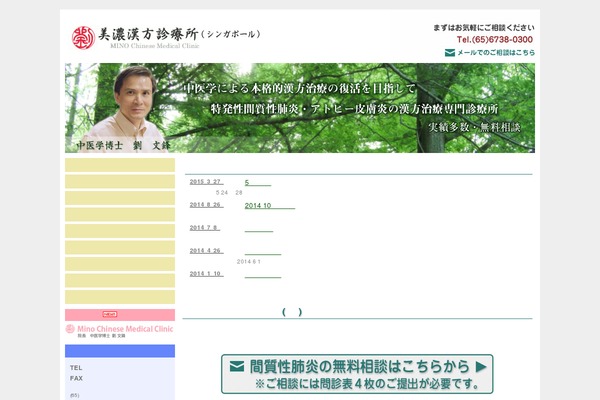Click the forest banner image with doctor

click(x=300, y=108)
